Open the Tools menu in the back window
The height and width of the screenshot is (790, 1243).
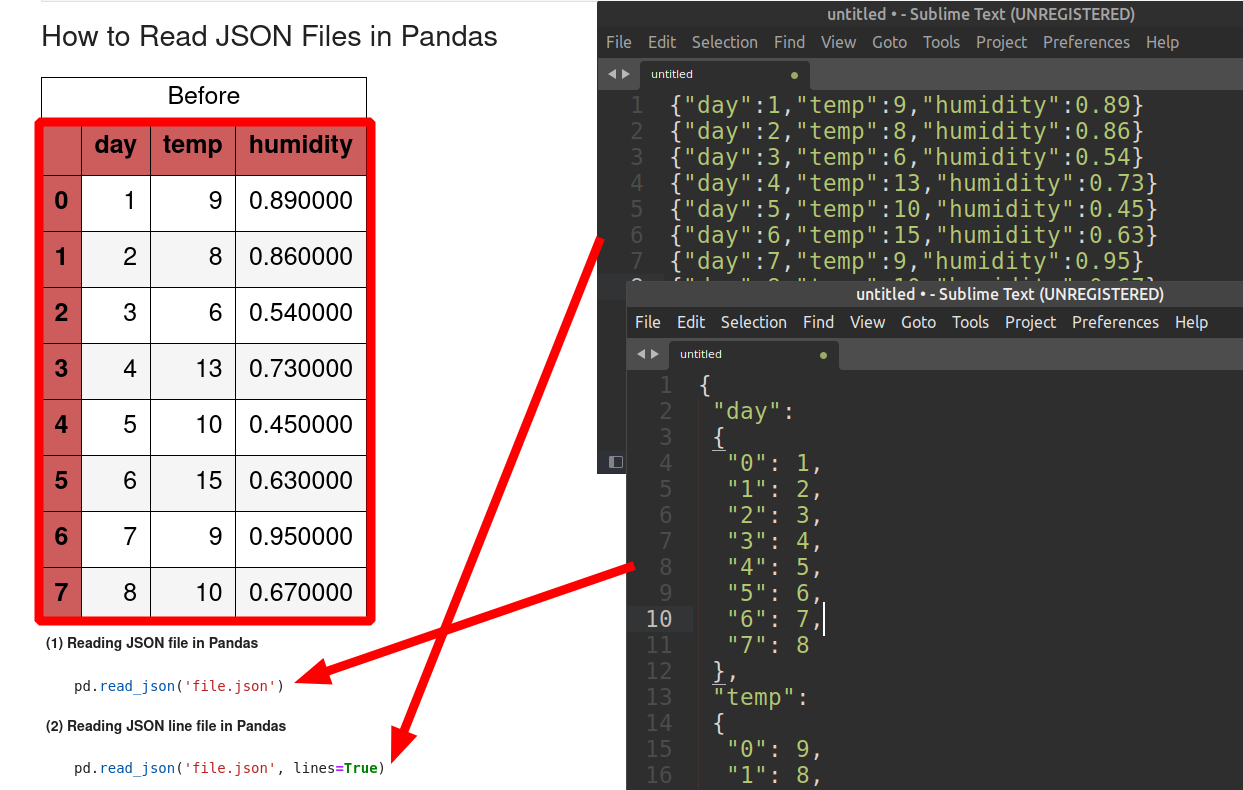(x=941, y=42)
